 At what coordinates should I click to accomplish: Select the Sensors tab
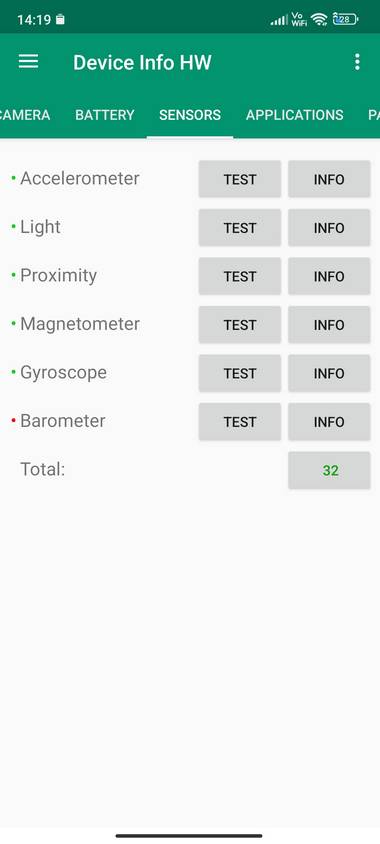tap(190, 115)
